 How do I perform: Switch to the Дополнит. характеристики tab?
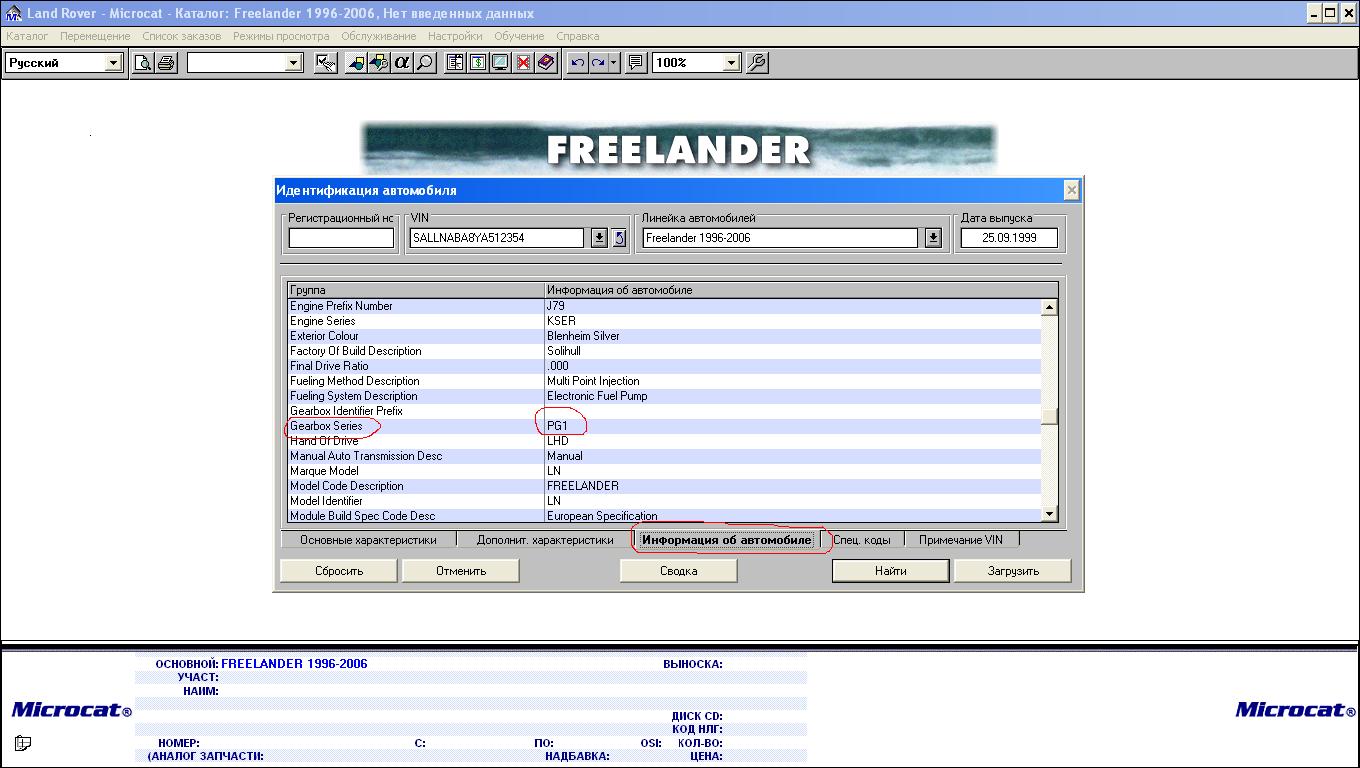coord(545,540)
